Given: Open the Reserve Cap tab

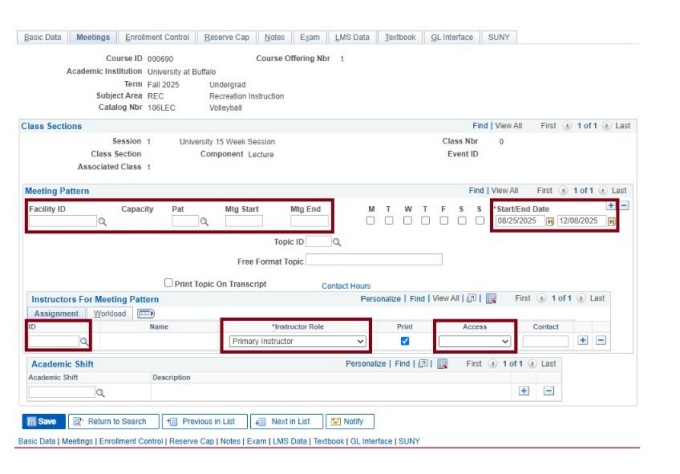Looking at the screenshot, I should click(x=227, y=37).
